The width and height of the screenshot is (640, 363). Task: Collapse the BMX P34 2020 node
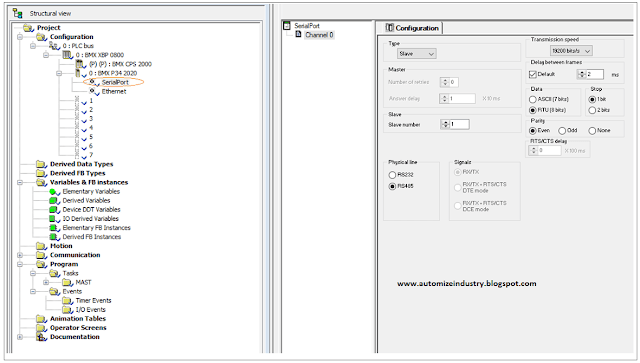pos(59,73)
